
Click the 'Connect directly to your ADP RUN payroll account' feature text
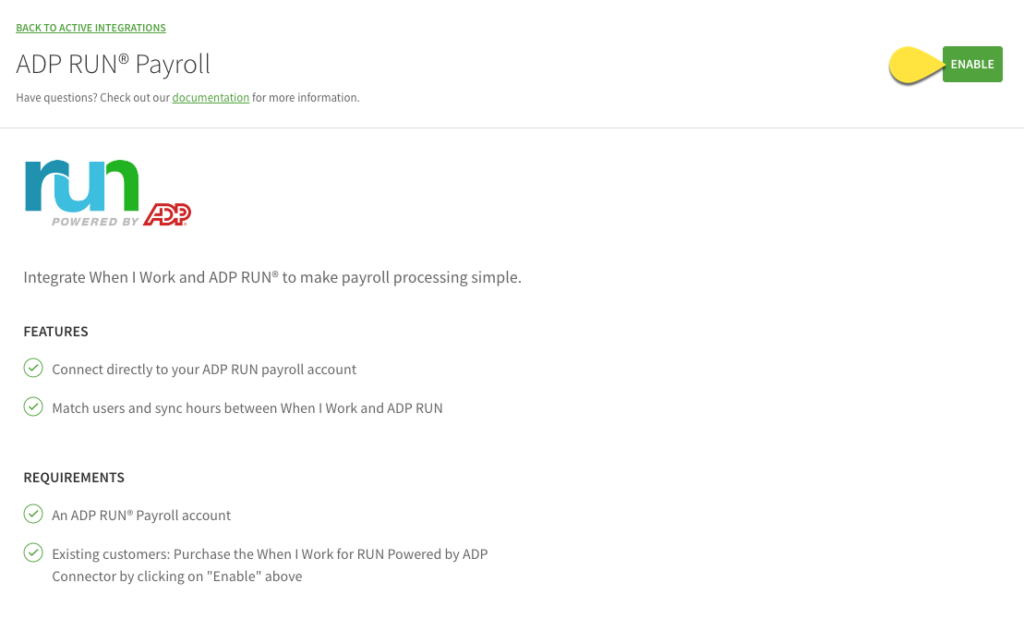[x=203, y=369]
